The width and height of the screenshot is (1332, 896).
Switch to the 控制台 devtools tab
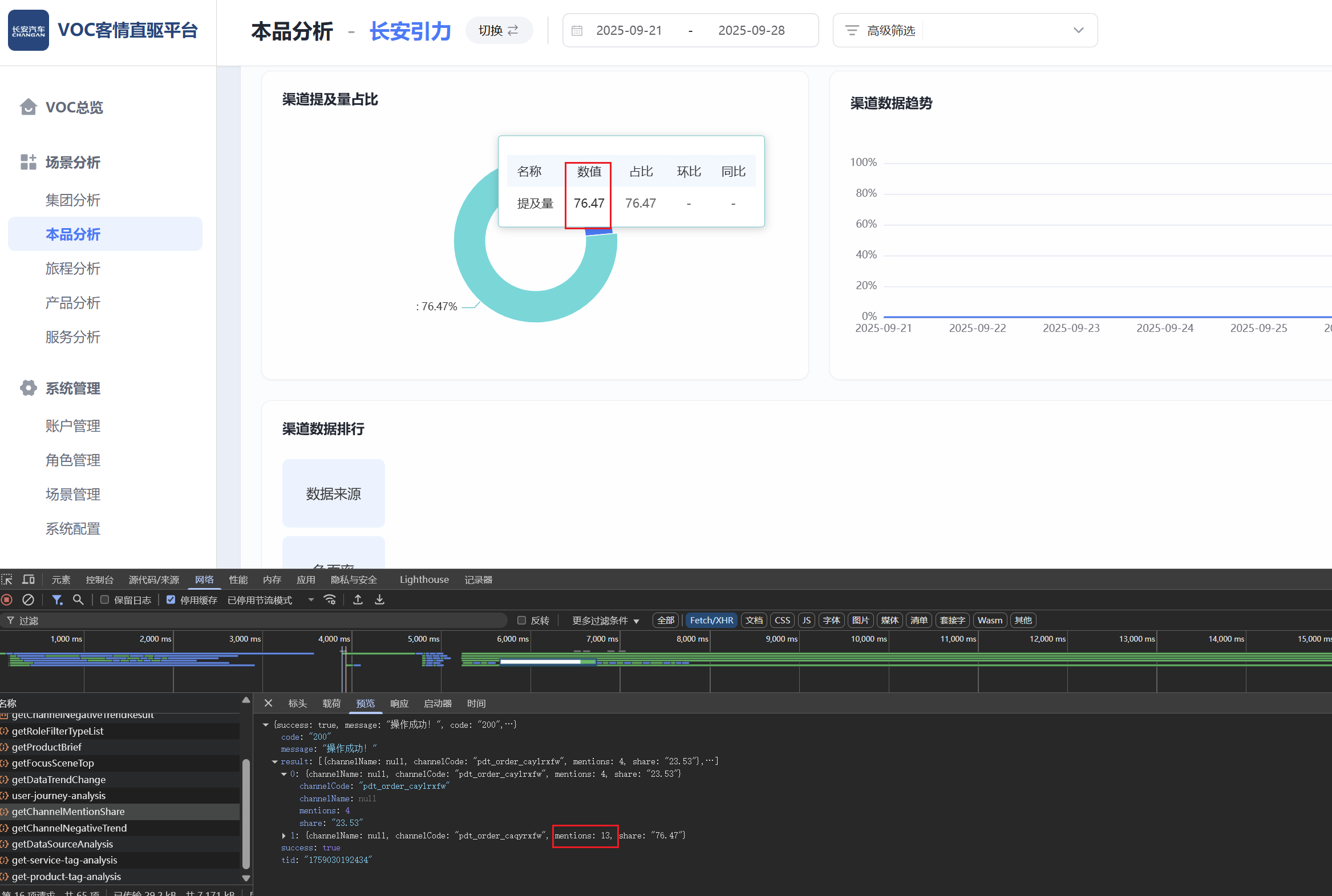pyautogui.click(x=99, y=579)
